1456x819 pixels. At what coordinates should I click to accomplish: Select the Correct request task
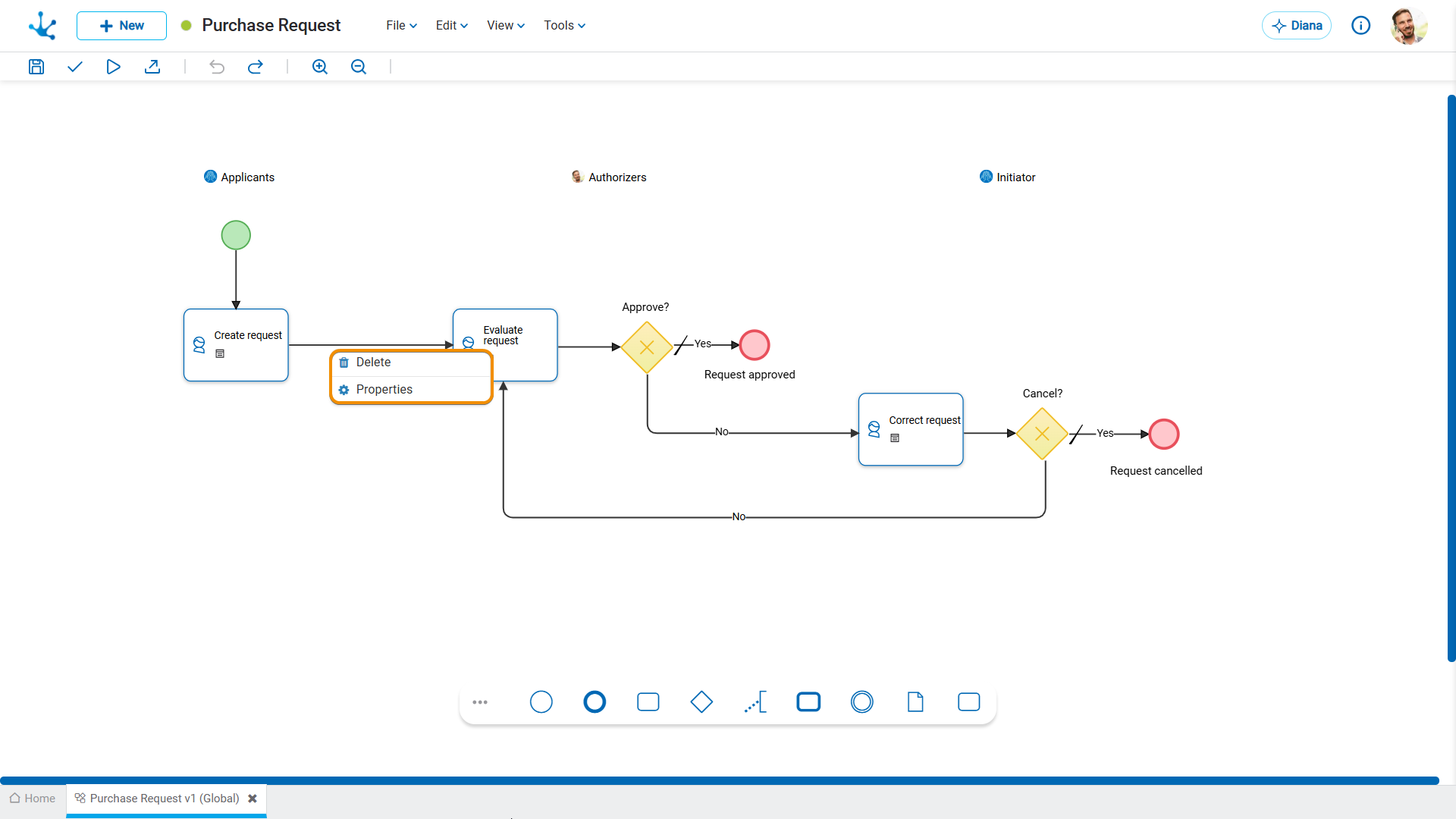[911, 429]
